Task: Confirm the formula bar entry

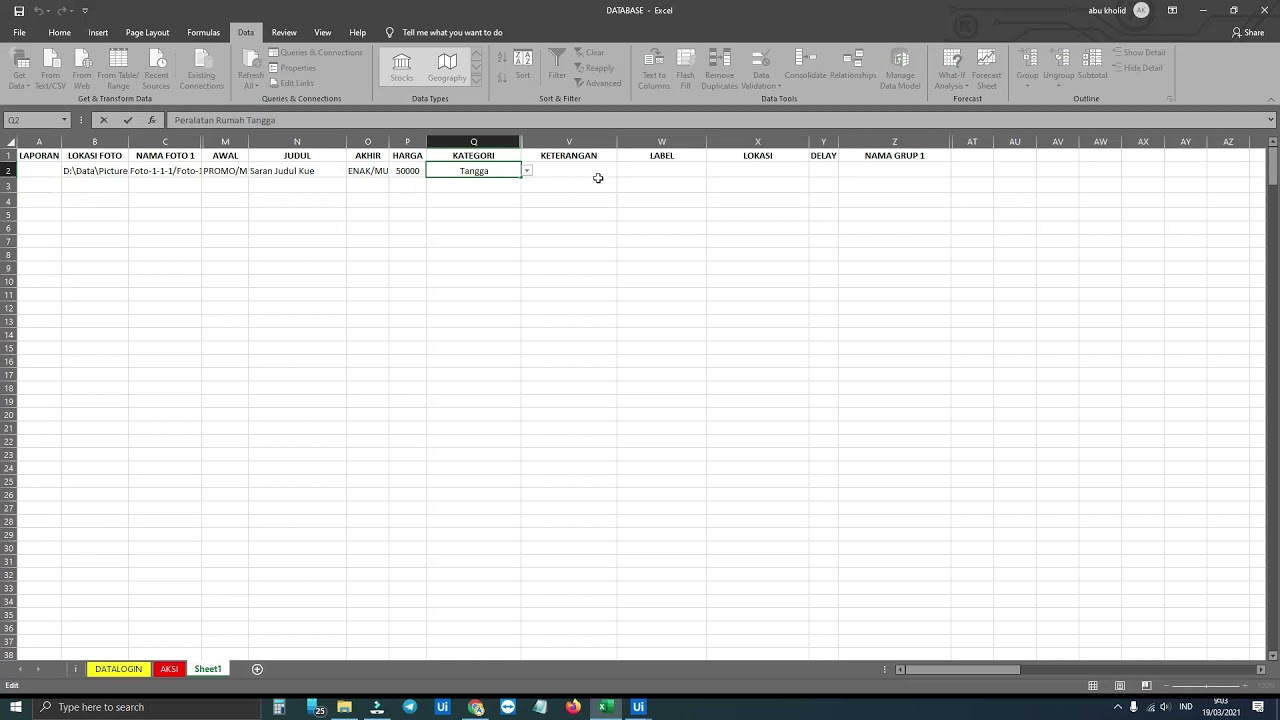Action: tap(128, 120)
